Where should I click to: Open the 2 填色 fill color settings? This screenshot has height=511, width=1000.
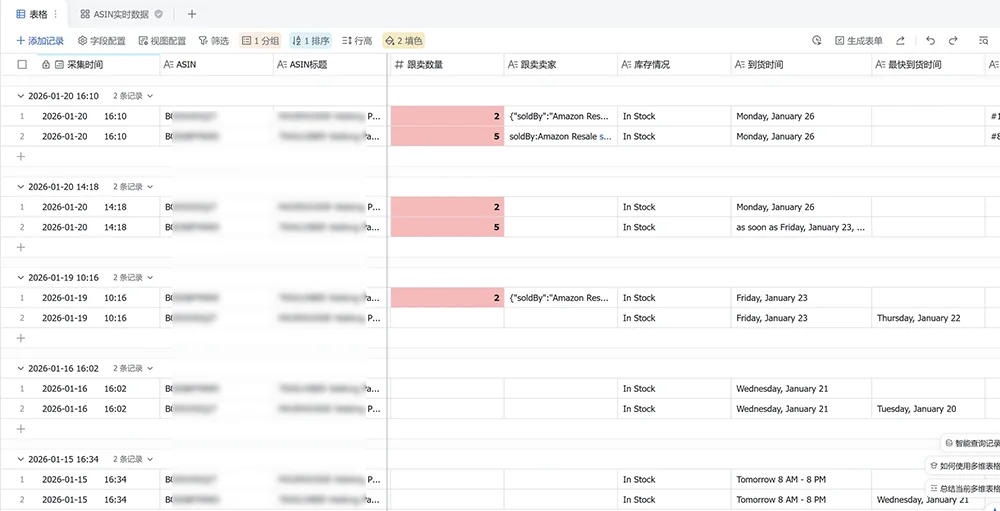[x=403, y=41]
